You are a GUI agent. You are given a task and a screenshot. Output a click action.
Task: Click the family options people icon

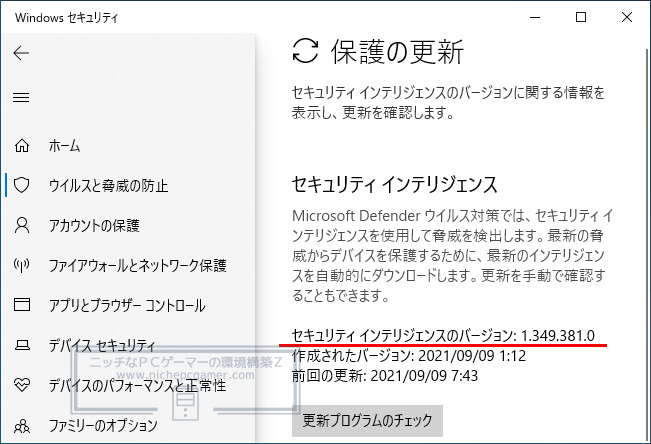click(x=22, y=426)
